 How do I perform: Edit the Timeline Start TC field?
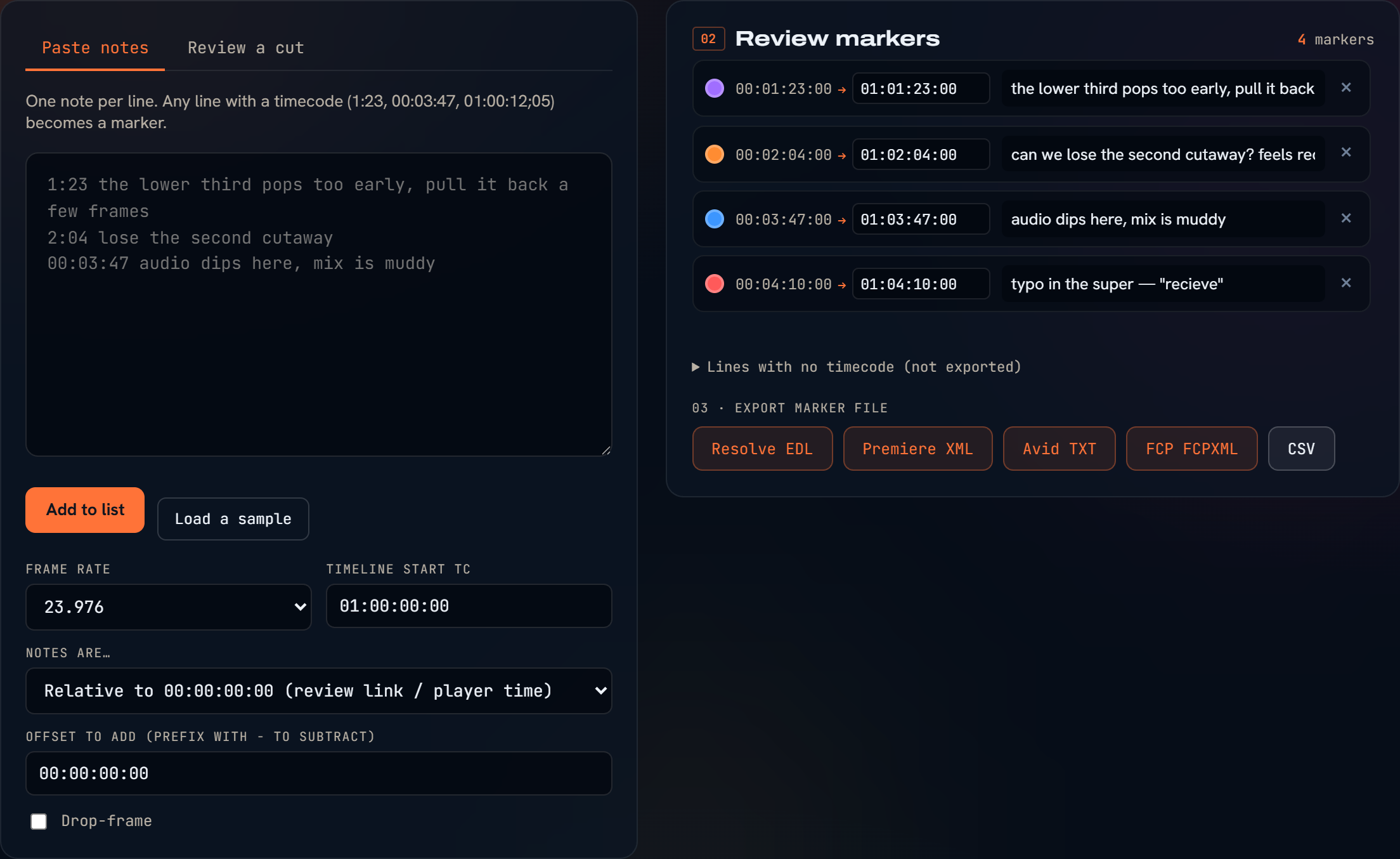(469, 606)
